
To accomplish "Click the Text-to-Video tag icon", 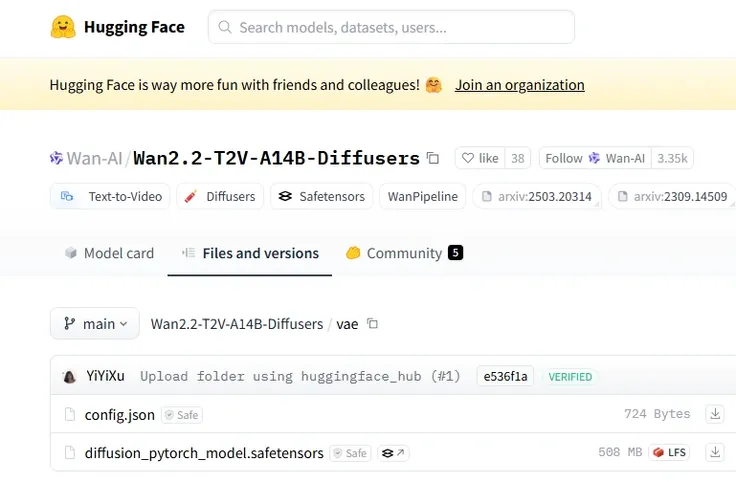I will (x=67, y=196).
